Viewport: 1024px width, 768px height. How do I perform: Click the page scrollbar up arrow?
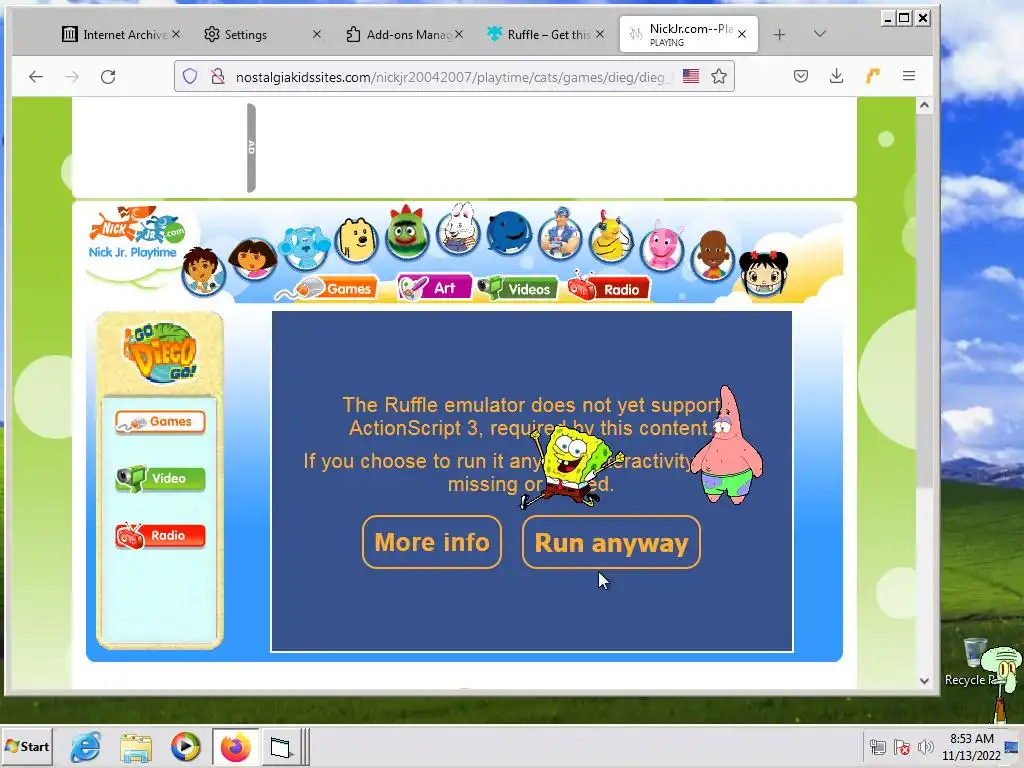[924, 105]
